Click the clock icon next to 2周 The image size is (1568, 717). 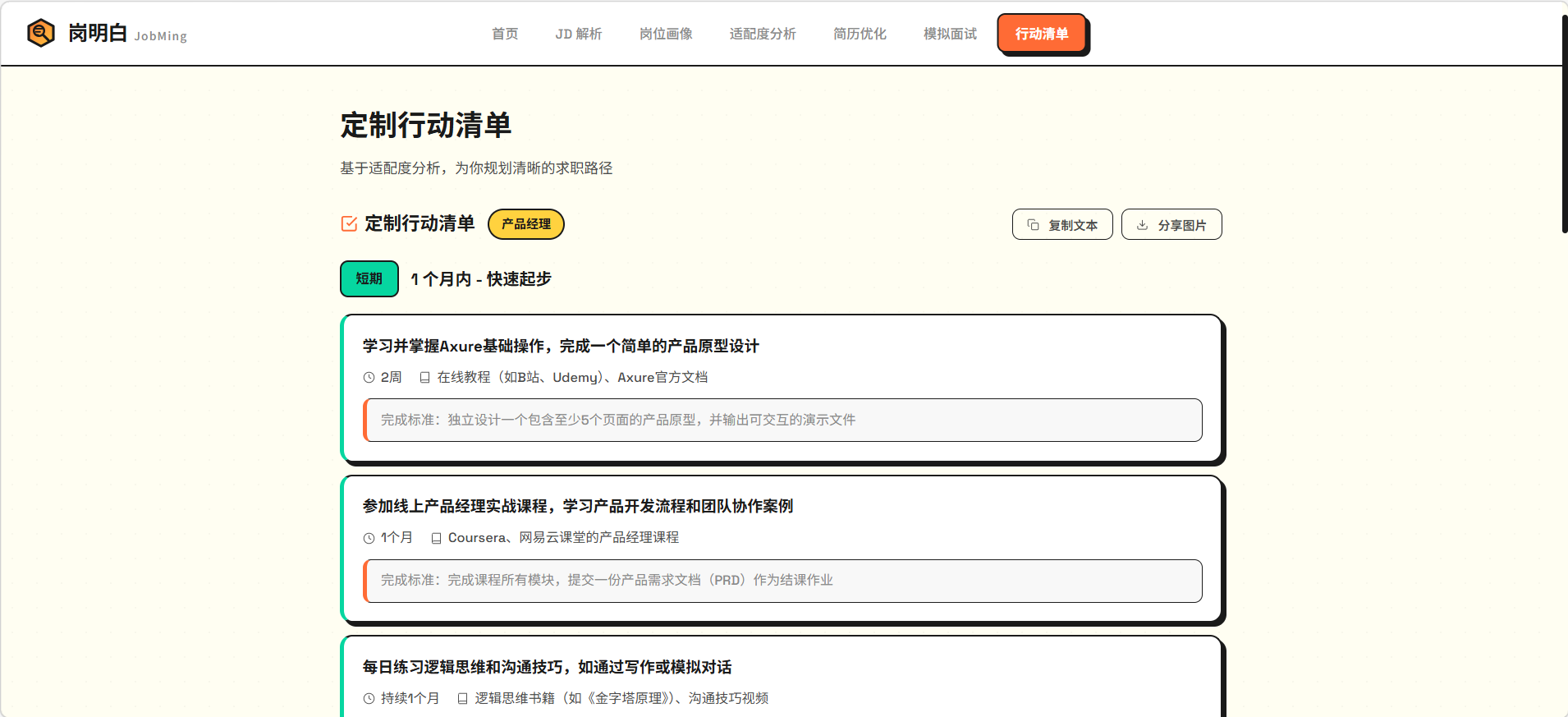tap(369, 378)
